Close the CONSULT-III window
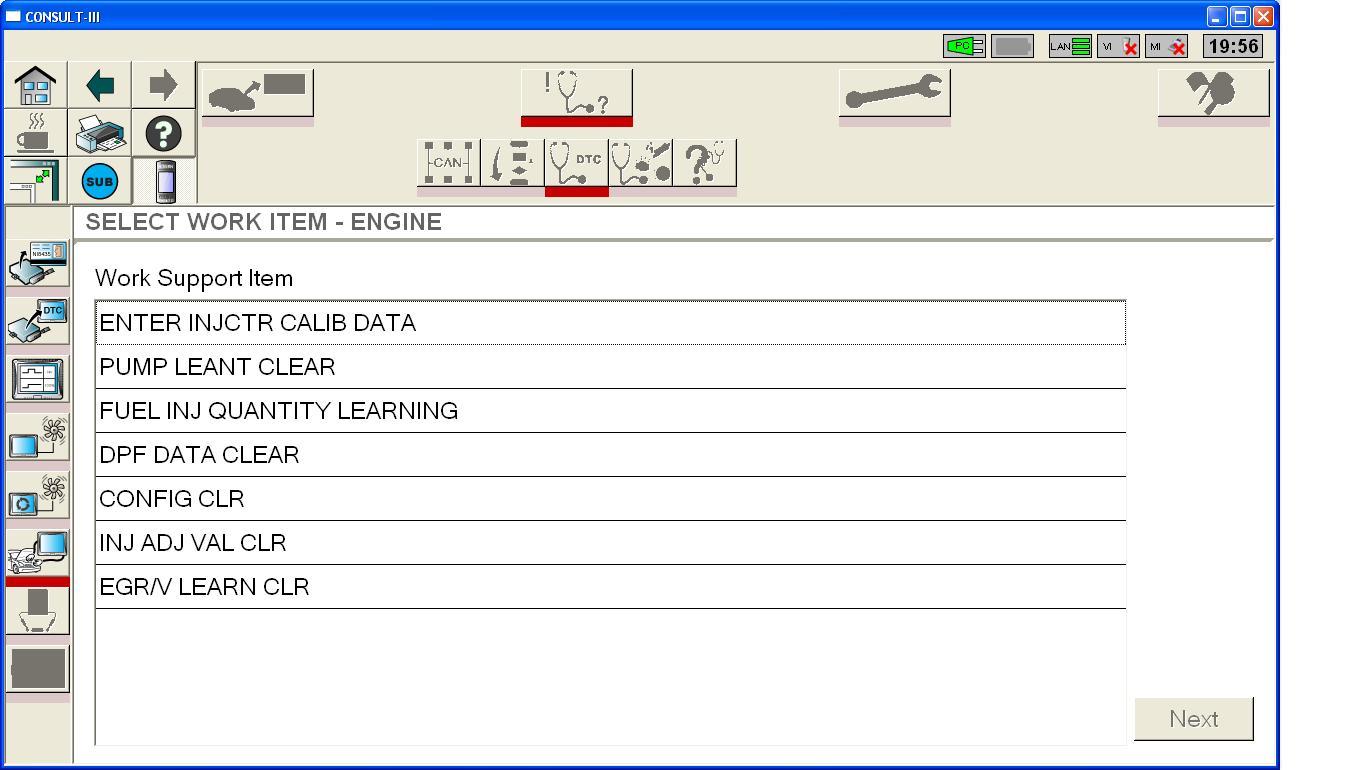 [x=1263, y=16]
